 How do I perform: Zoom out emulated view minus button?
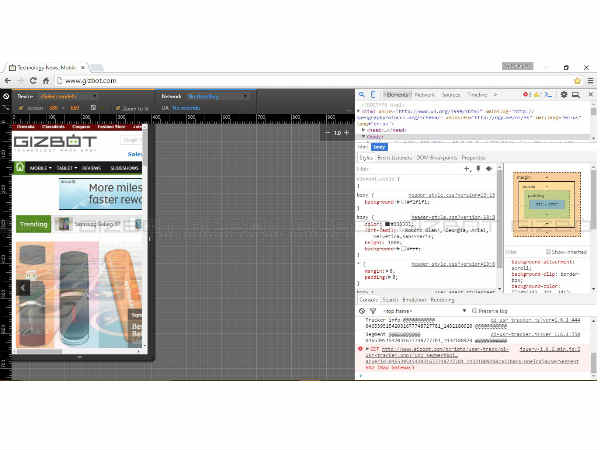[328, 133]
